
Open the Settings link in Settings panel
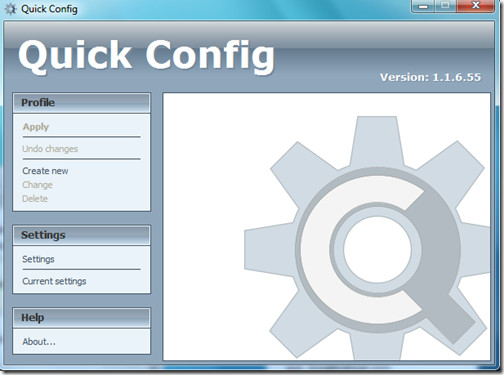38,259
